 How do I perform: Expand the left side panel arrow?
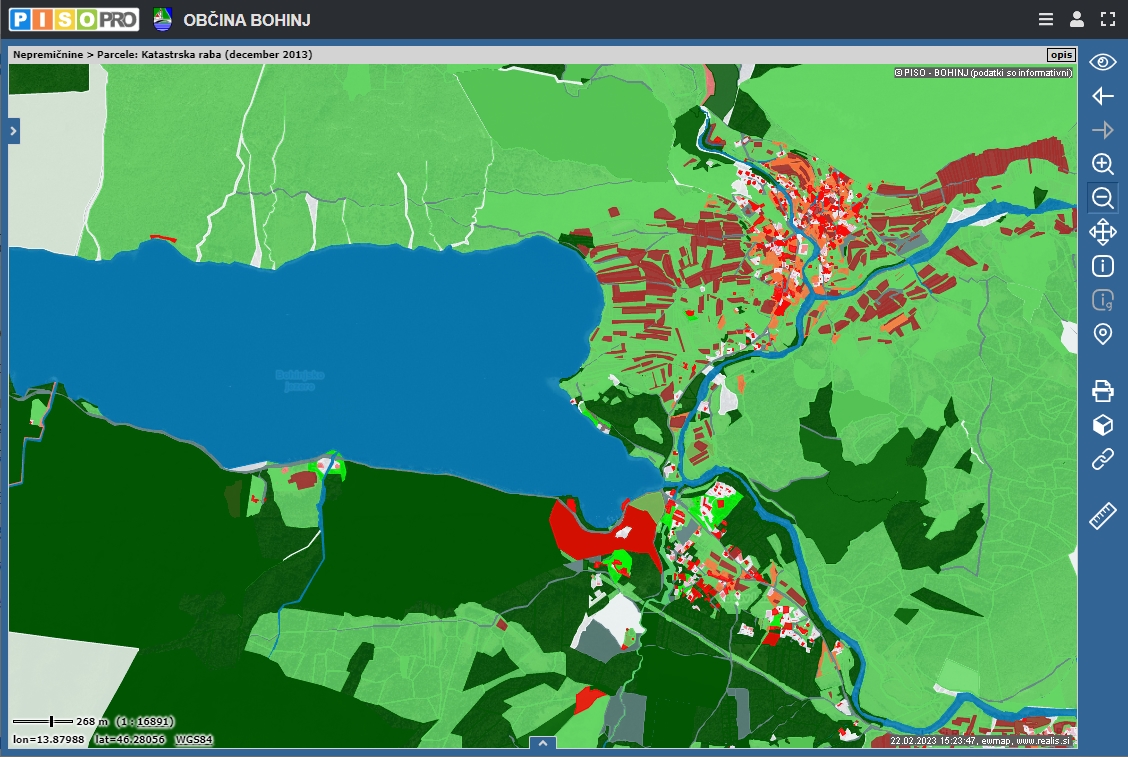coord(14,130)
